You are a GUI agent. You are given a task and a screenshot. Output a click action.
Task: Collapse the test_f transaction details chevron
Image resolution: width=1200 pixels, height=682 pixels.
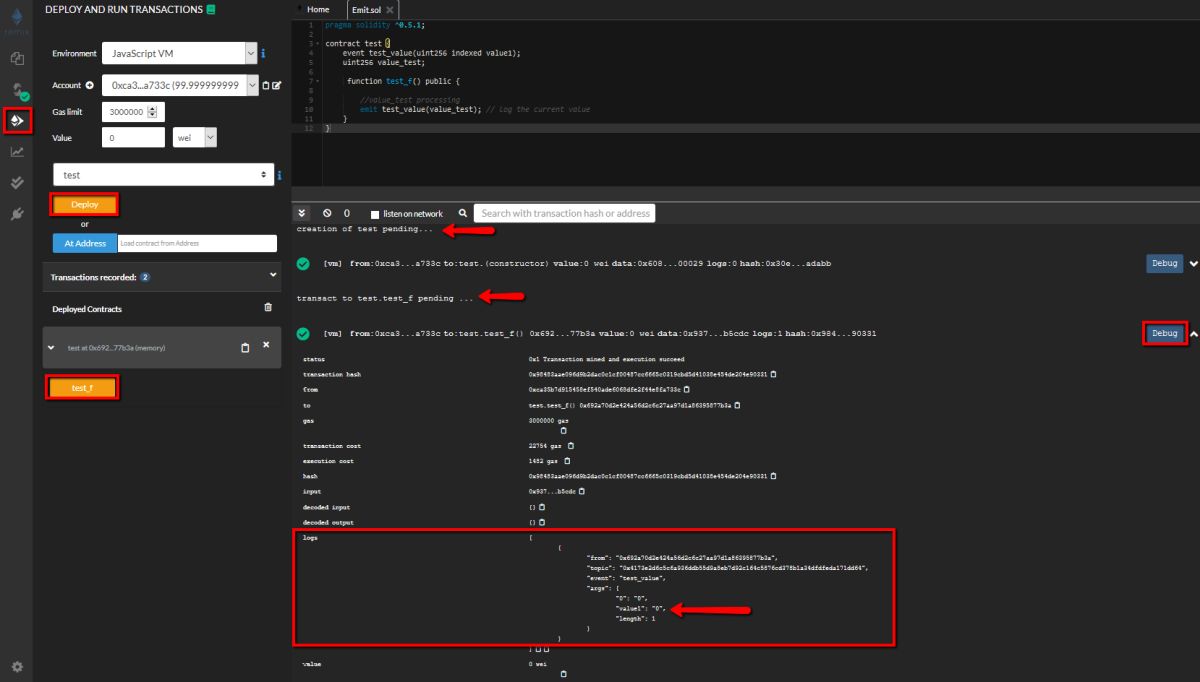1193,334
